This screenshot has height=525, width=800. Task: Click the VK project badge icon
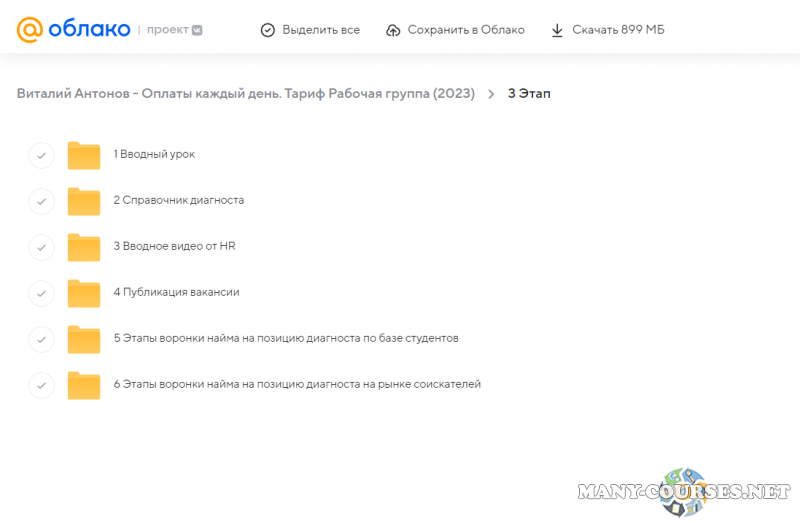pyautogui.click(x=197, y=30)
